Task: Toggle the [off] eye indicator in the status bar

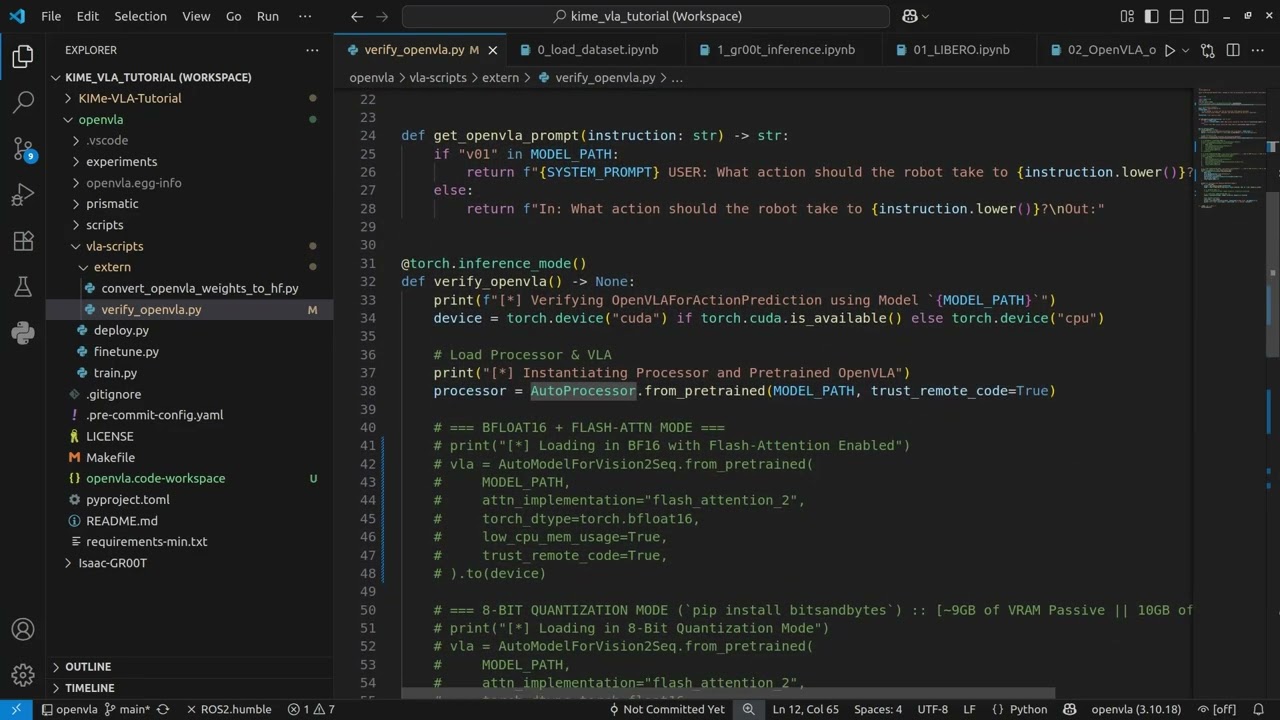Action: (1217, 709)
